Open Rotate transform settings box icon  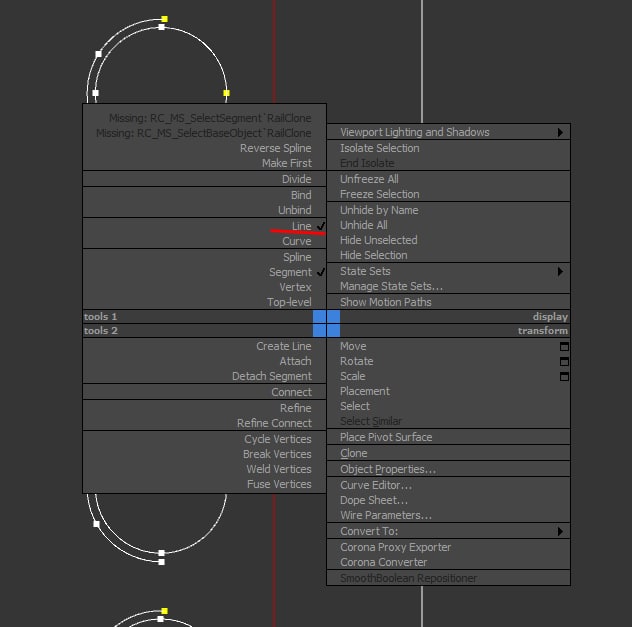pyautogui.click(x=564, y=361)
